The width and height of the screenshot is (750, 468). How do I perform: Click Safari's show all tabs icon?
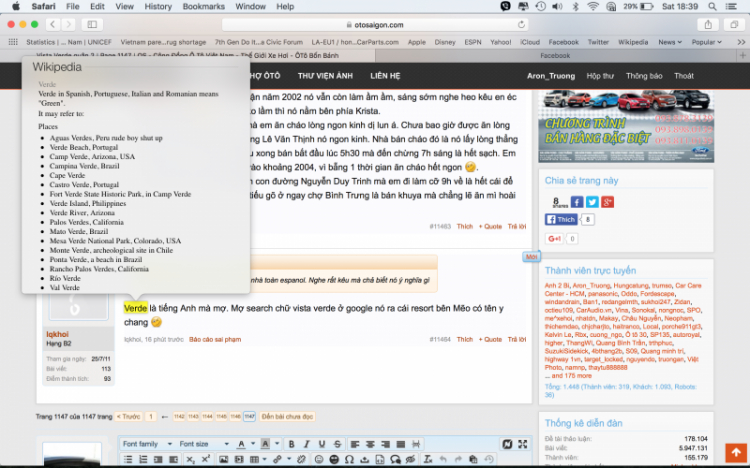(x=734, y=24)
